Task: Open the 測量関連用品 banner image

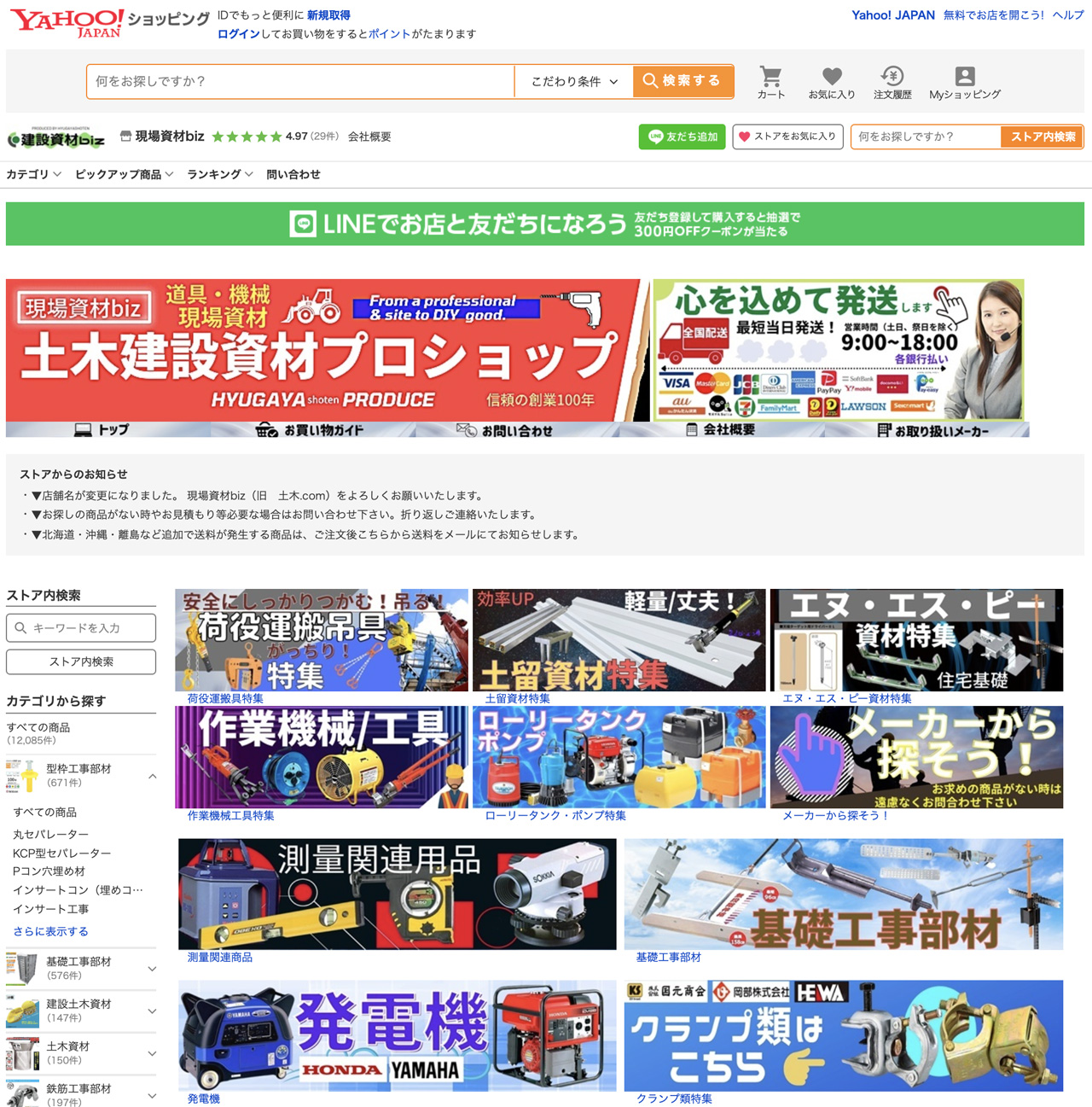Action: tap(397, 894)
